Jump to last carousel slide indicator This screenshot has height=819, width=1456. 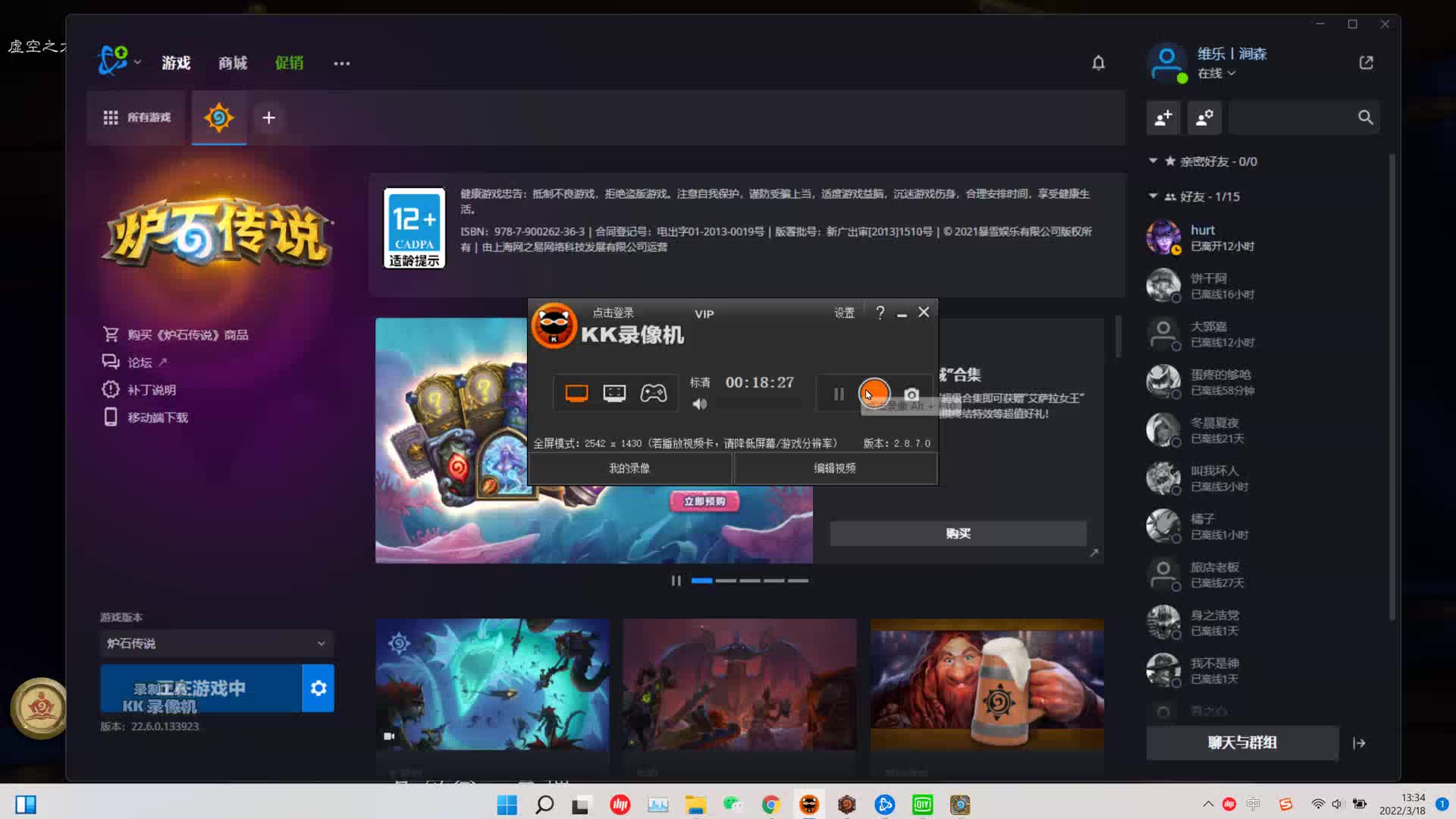798,581
